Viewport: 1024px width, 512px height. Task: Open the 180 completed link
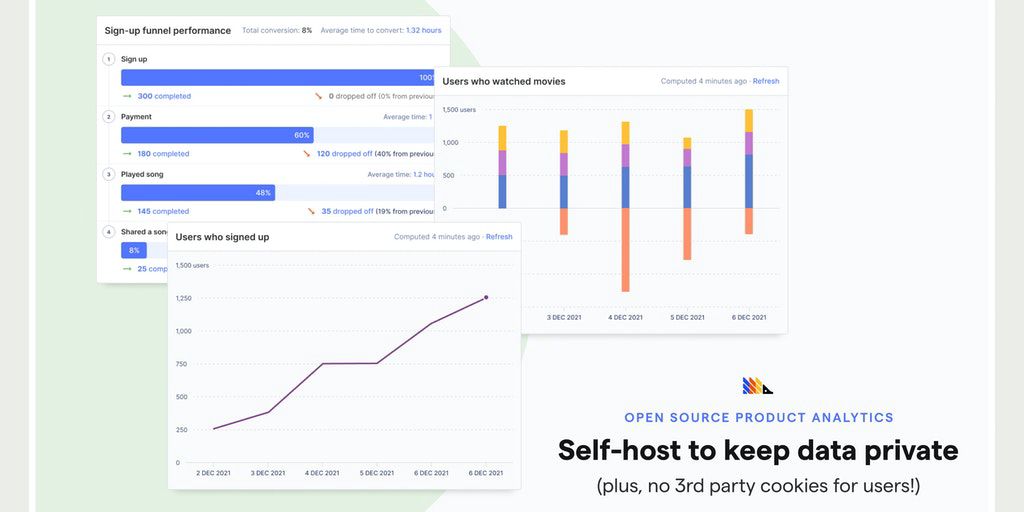[163, 154]
